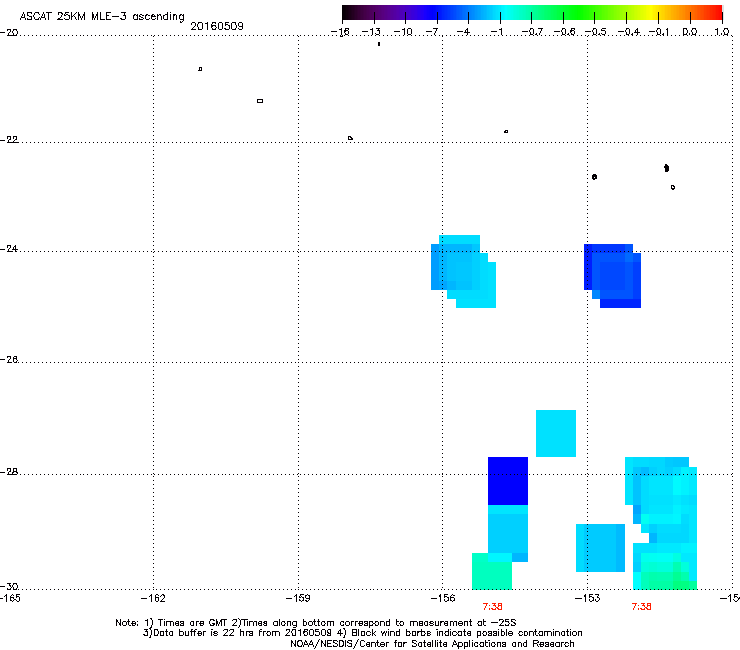Click the longitude axis label -159
This screenshot has width=740, height=650.
click(298, 599)
